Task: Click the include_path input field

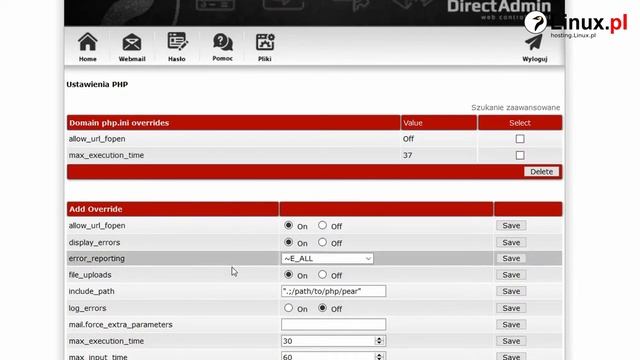Action: coord(333,291)
